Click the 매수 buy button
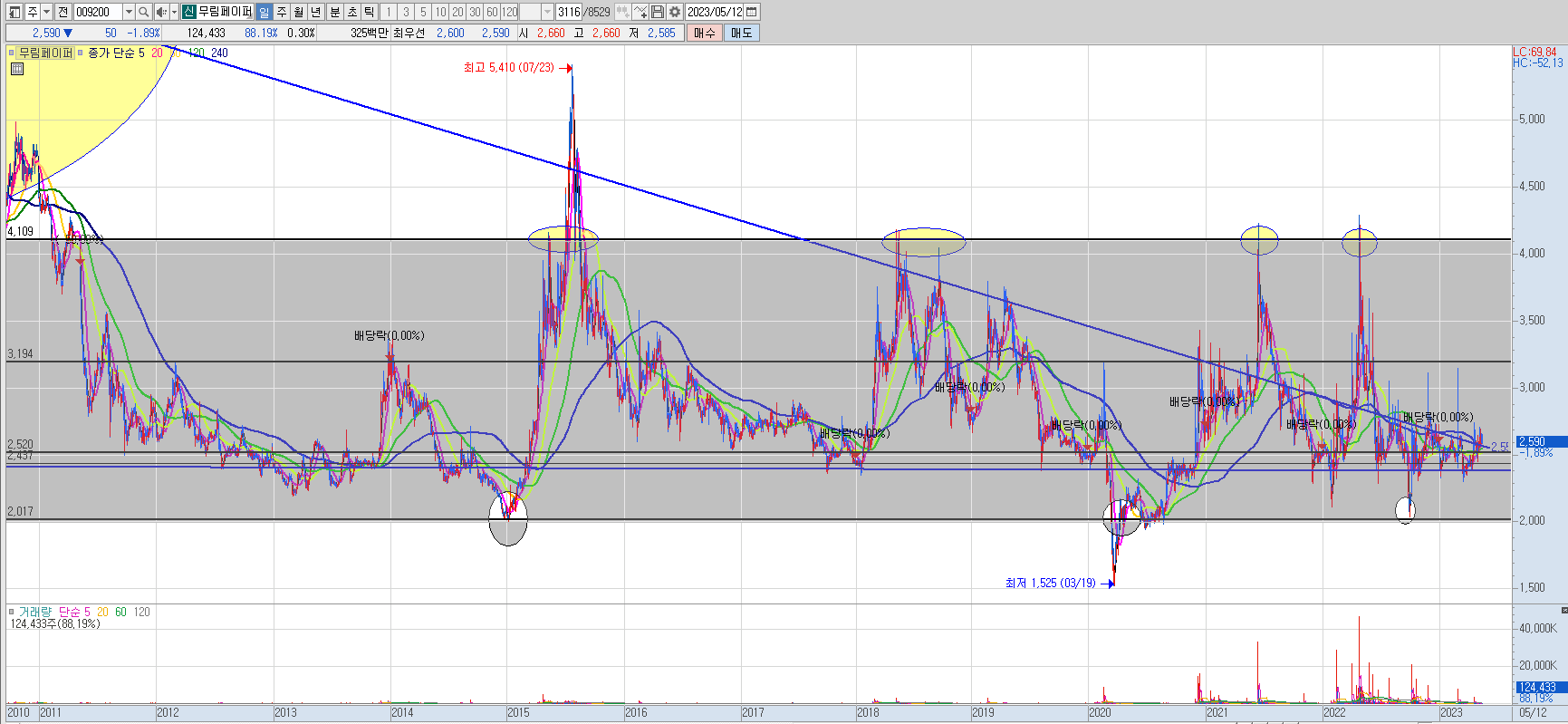This screenshot has width=1568, height=724. click(704, 33)
